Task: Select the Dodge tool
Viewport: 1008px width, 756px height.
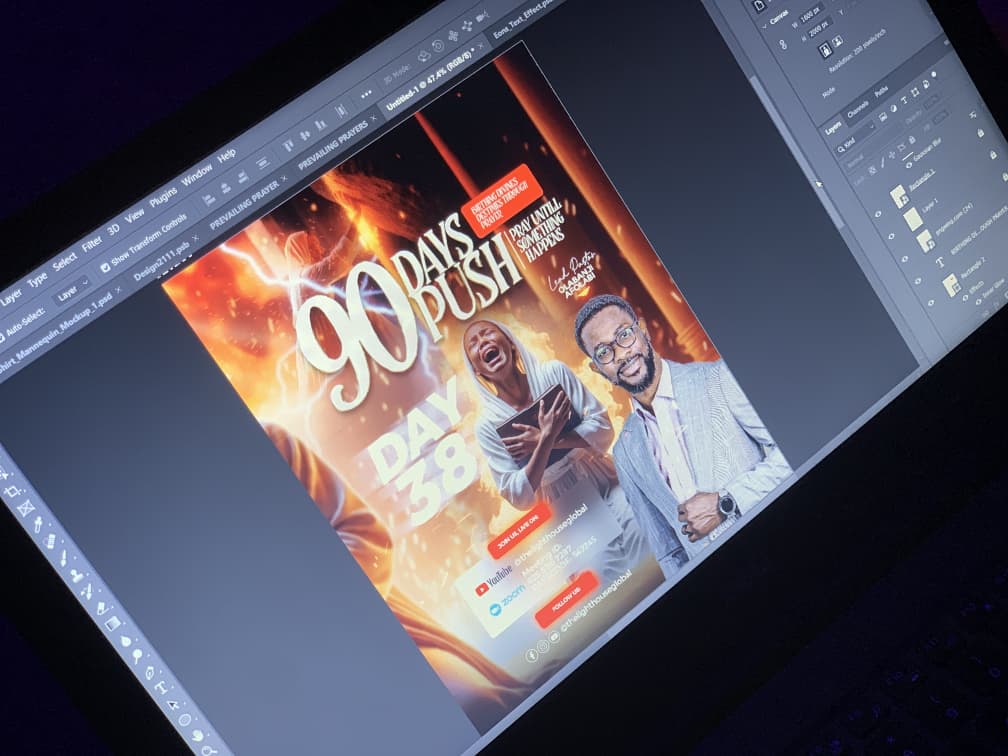Action: point(137,656)
